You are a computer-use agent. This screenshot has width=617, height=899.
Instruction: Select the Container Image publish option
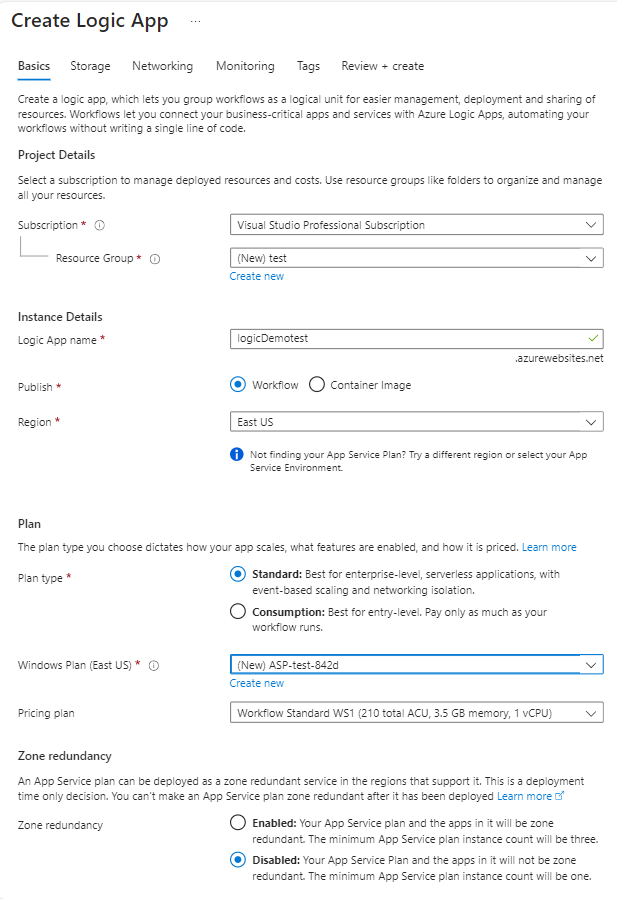(317, 385)
